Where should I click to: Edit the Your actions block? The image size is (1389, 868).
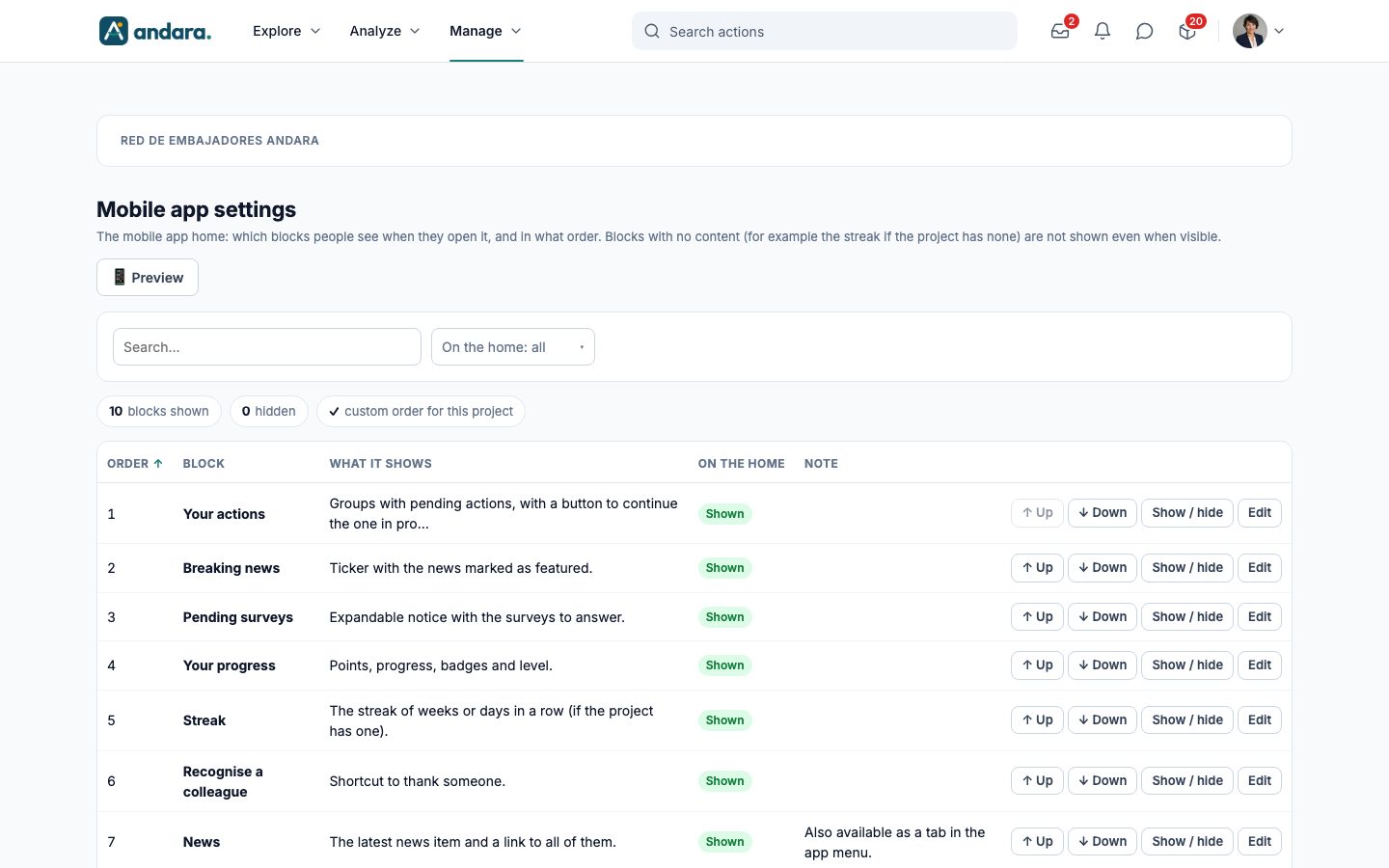coord(1260,513)
